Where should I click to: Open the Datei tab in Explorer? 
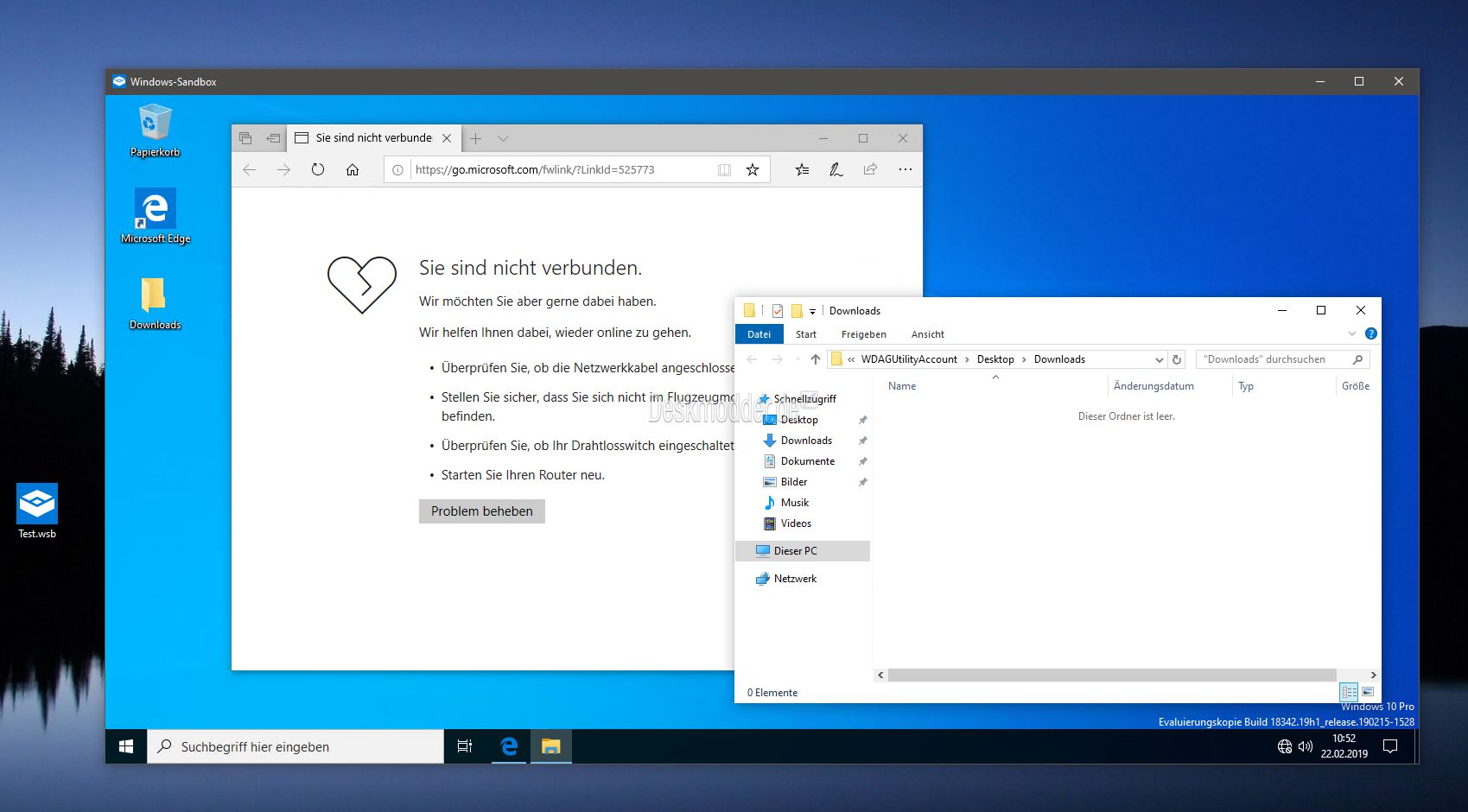click(759, 334)
